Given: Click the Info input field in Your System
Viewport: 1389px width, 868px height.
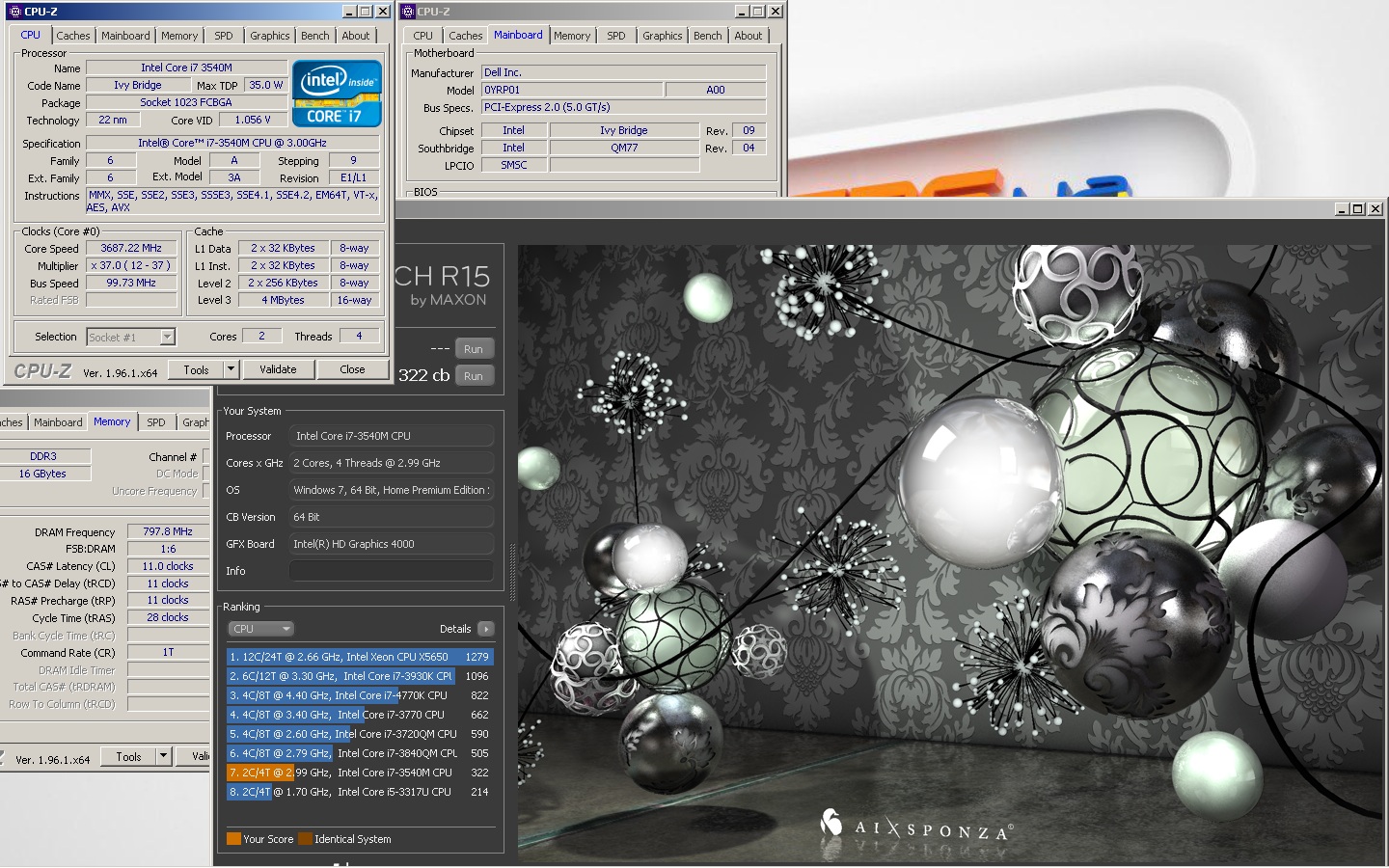Looking at the screenshot, I should point(392,571).
